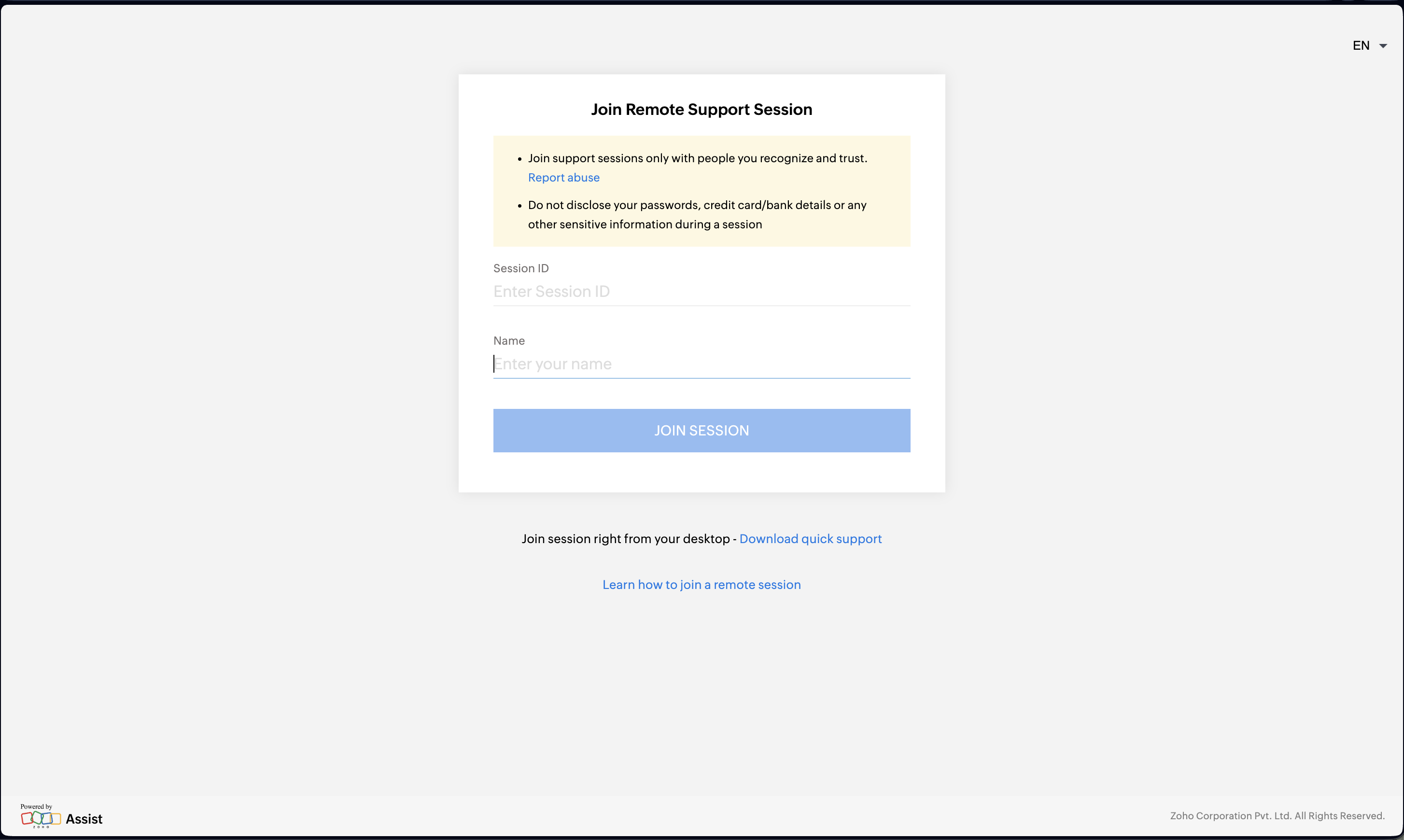Click the Report abuse link
Image resolution: width=1404 pixels, height=840 pixels.
(x=563, y=177)
